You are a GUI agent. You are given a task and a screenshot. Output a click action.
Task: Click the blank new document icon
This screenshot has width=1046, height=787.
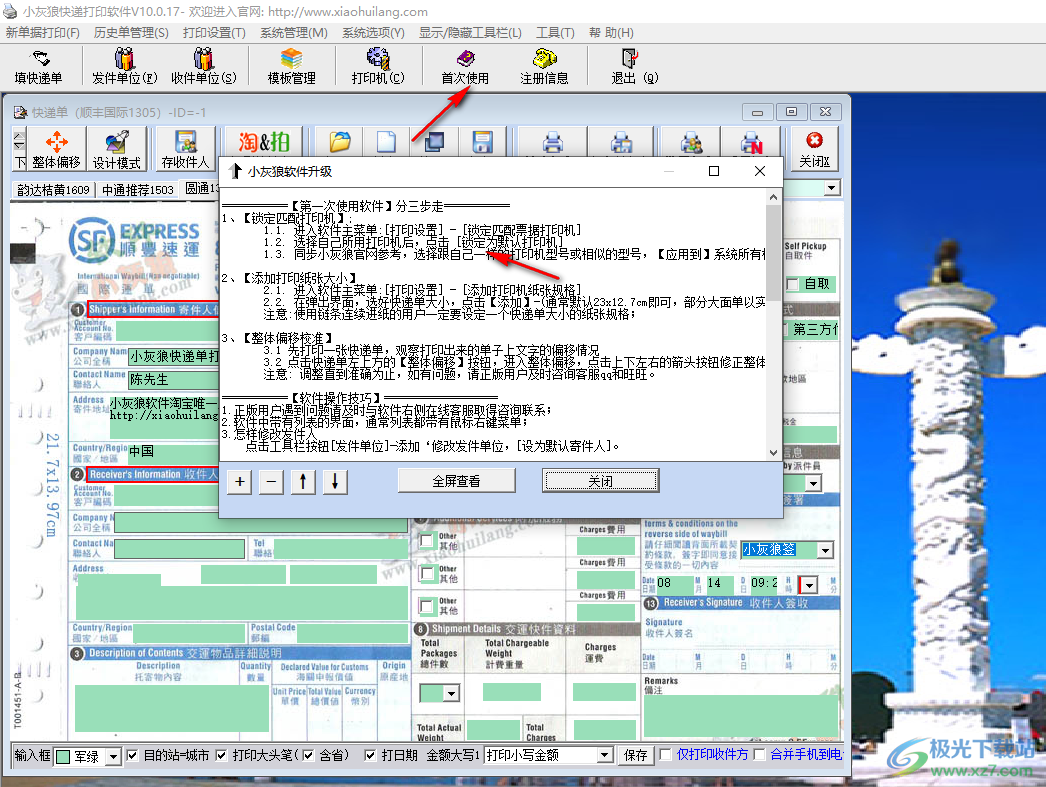tap(387, 142)
